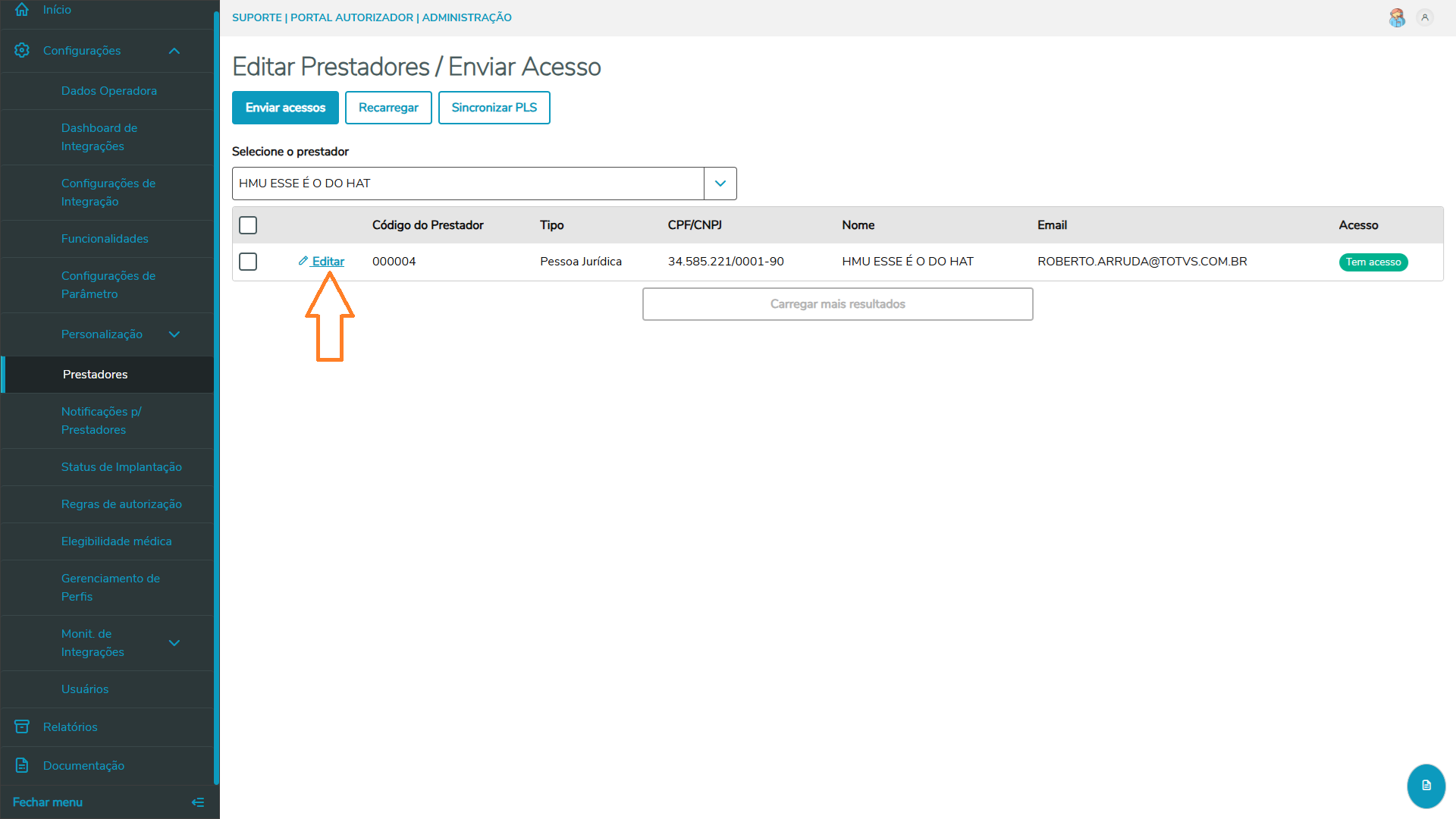Click the provider name combo box field

click(x=468, y=184)
